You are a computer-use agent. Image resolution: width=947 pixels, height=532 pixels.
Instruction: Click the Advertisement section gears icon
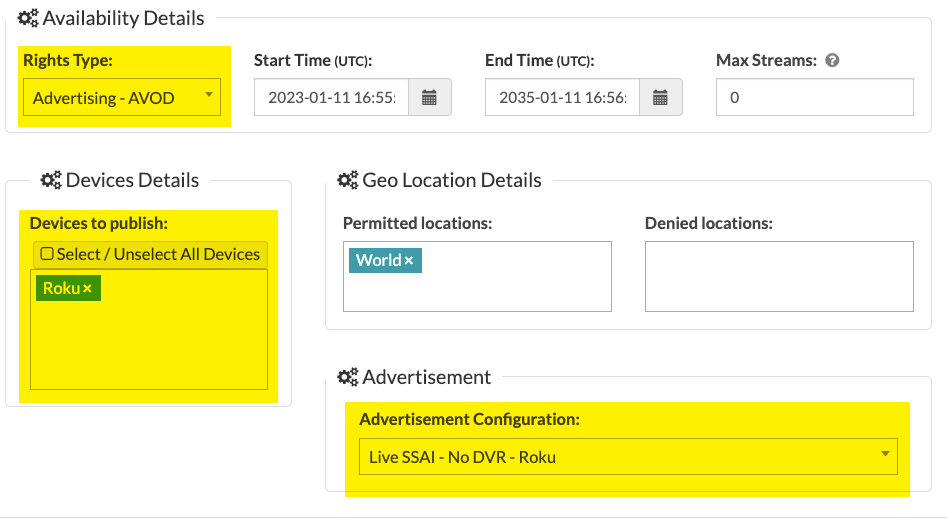click(x=348, y=377)
